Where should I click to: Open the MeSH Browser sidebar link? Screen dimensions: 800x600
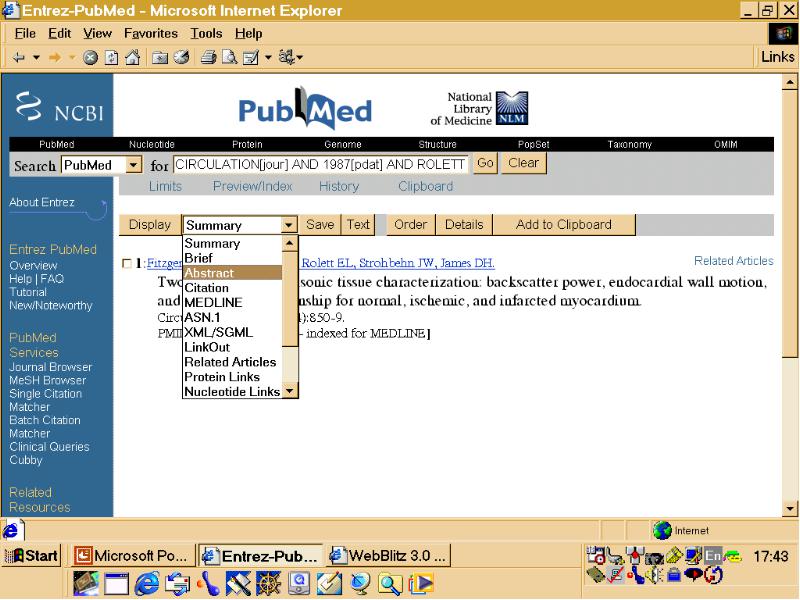pos(47,381)
